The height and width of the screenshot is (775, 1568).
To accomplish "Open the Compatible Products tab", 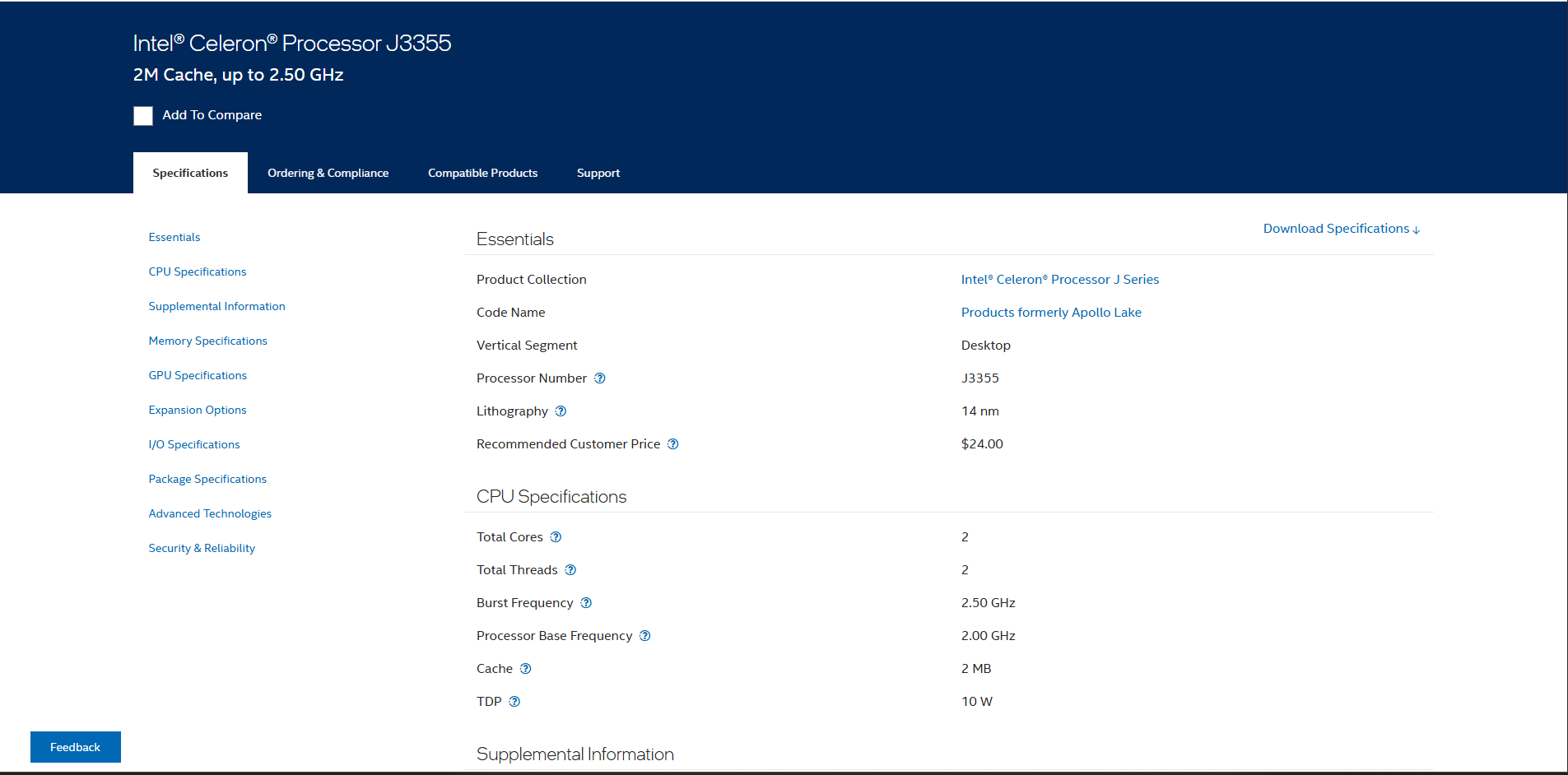I will (x=482, y=173).
